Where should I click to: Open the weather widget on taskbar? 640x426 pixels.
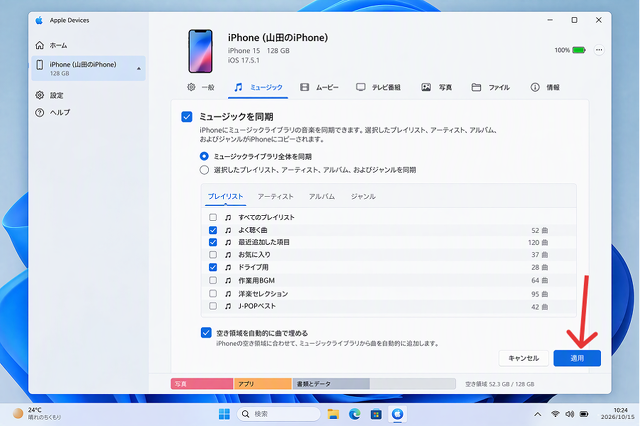pos(37,413)
